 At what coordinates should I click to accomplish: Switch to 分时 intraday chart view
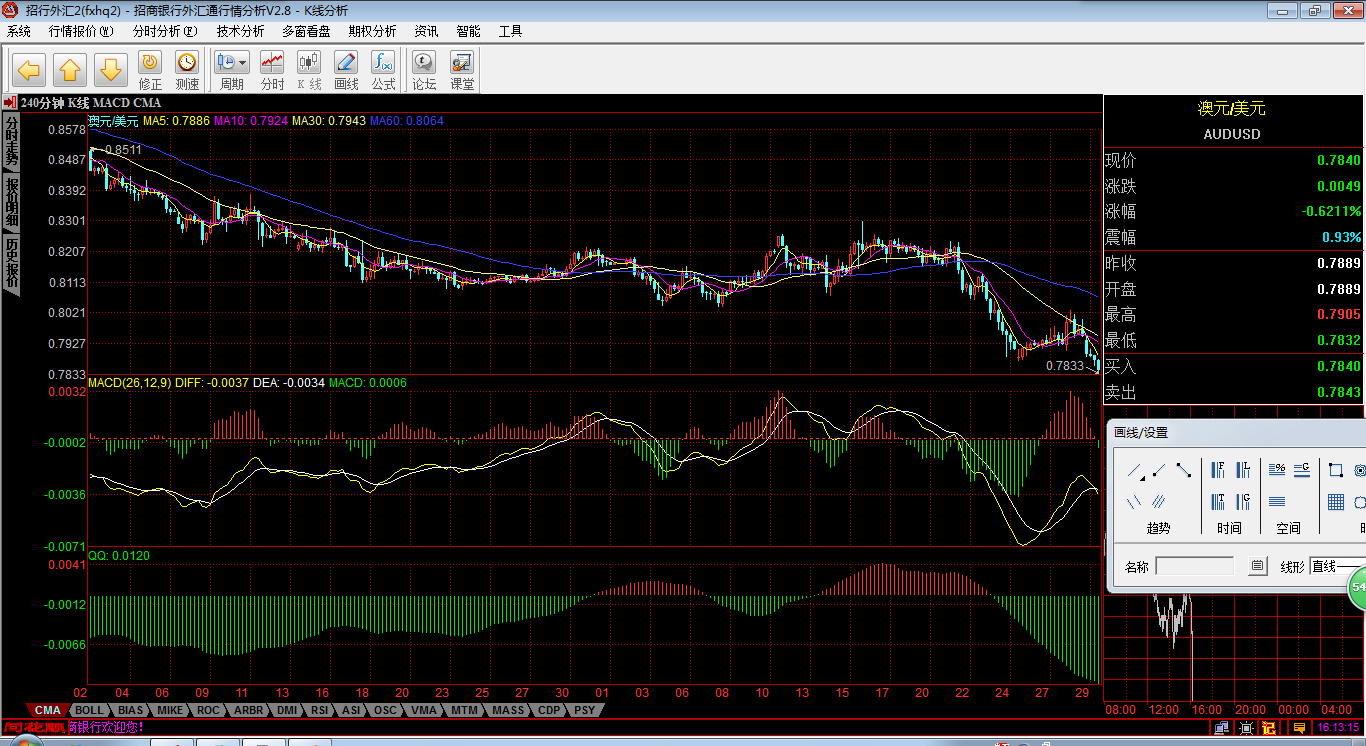click(x=272, y=70)
